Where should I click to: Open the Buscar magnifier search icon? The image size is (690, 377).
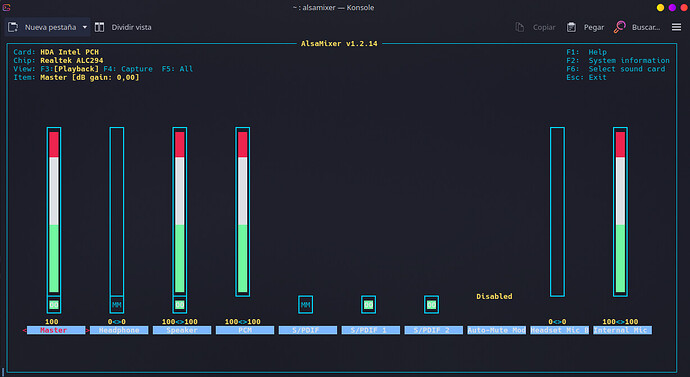(620, 27)
